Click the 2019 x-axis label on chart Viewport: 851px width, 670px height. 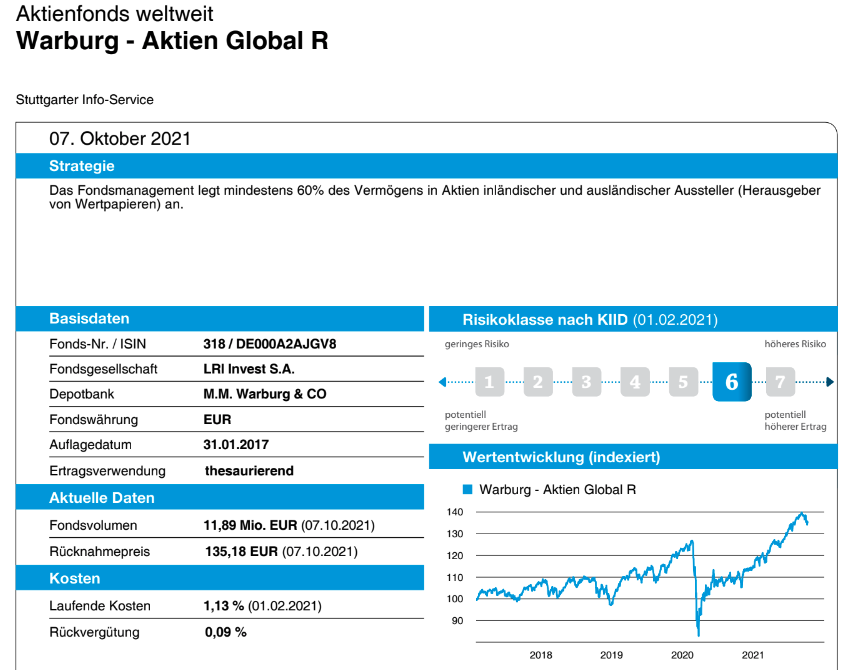point(612,655)
